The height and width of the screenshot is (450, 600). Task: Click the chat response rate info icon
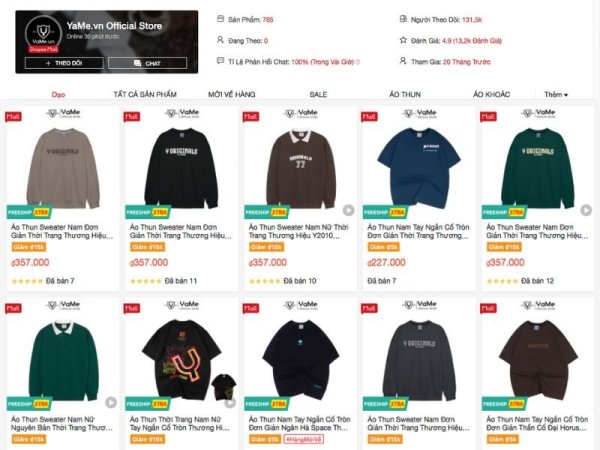pos(358,62)
